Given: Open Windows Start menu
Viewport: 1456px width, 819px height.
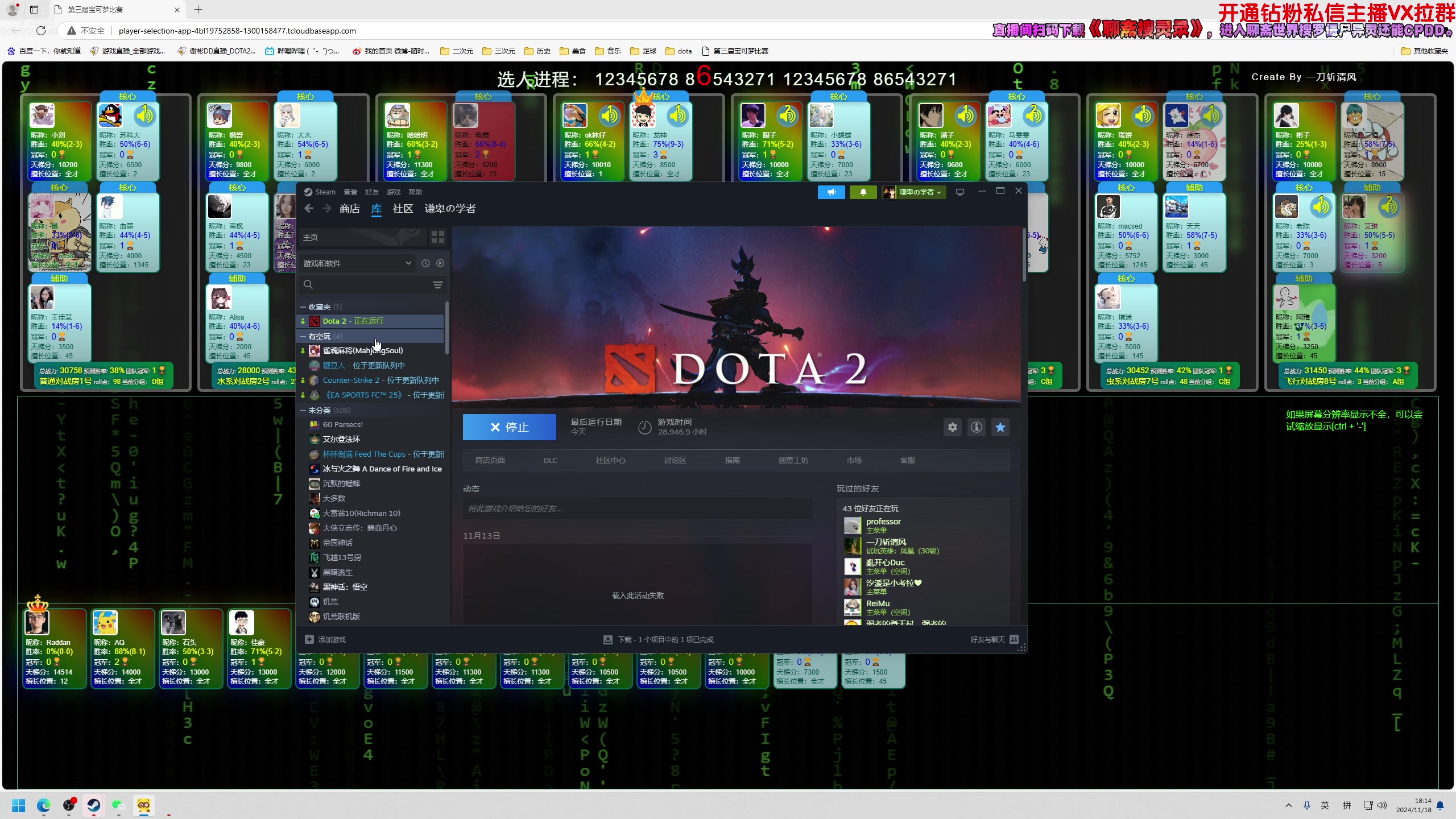Looking at the screenshot, I should tap(18, 805).
